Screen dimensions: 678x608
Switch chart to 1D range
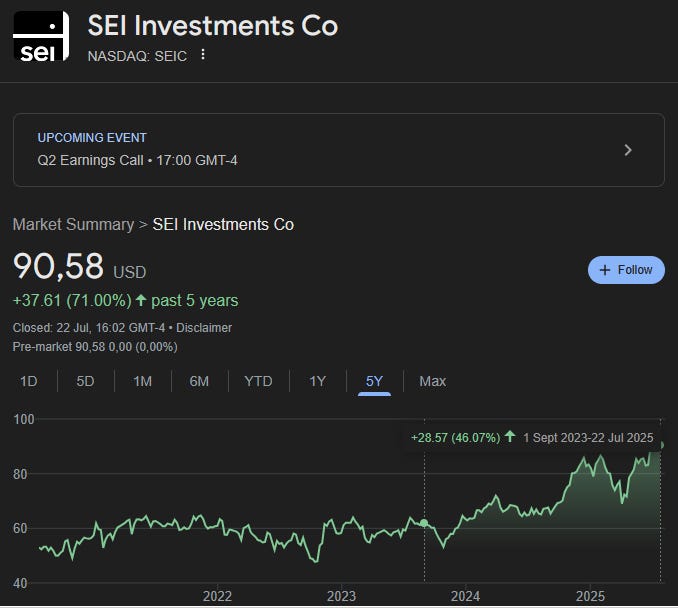pyautogui.click(x=29, y=381)
